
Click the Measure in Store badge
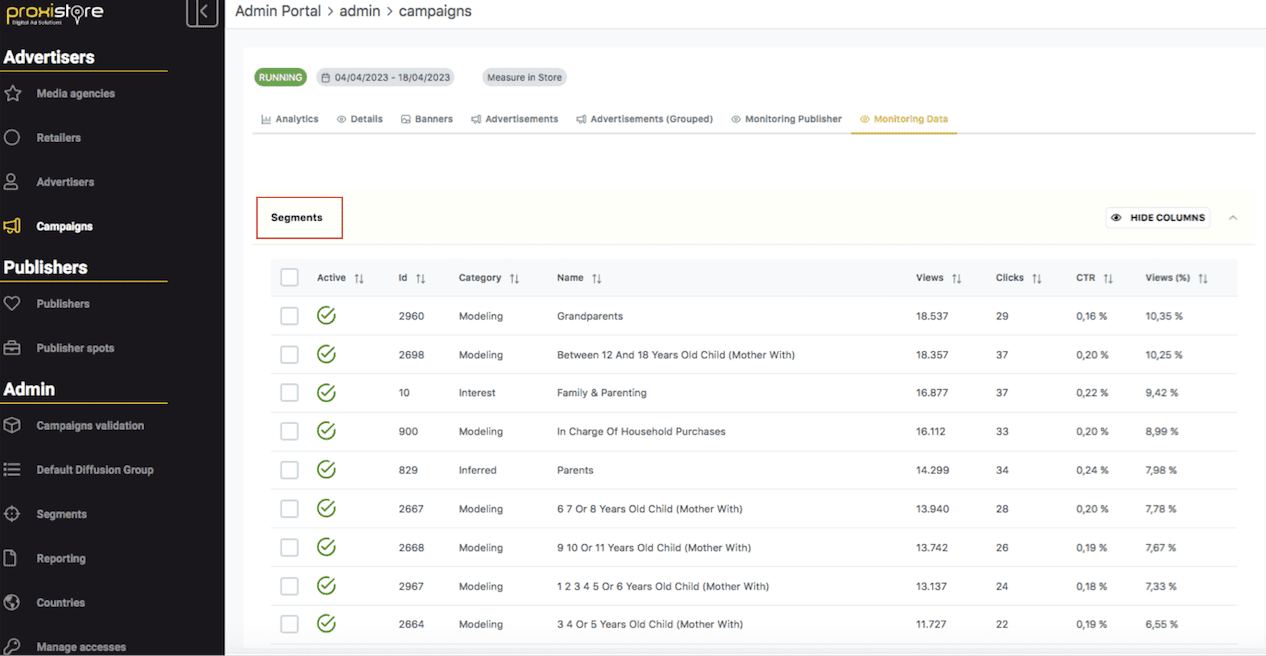tap(524, 77)
